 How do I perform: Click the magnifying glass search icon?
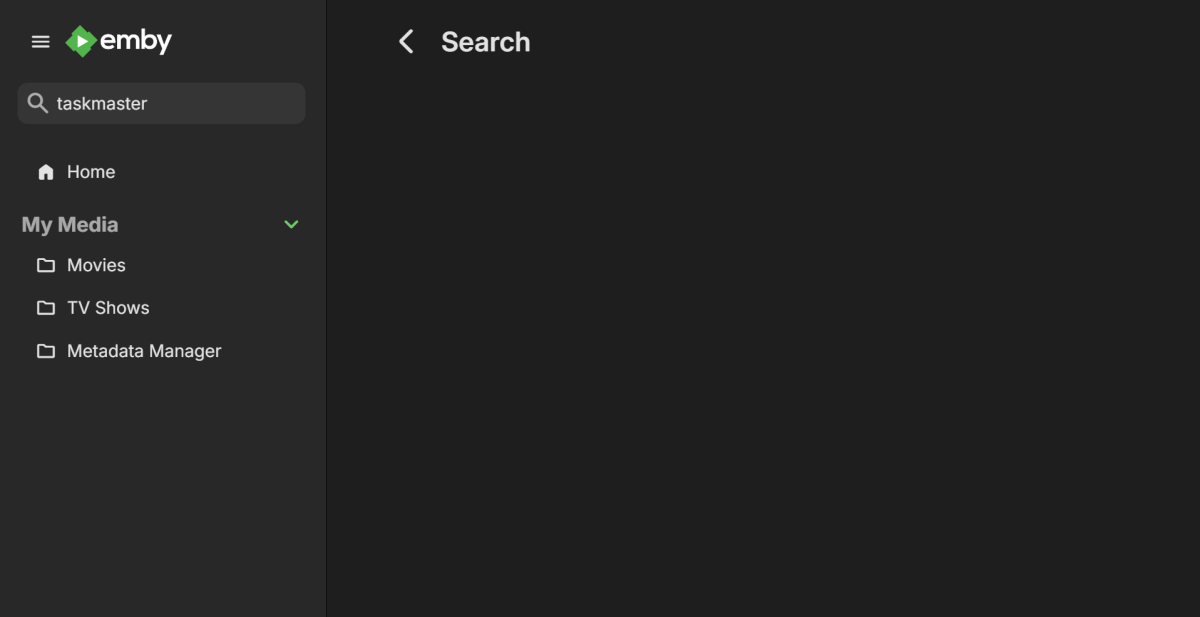[37, 103]
